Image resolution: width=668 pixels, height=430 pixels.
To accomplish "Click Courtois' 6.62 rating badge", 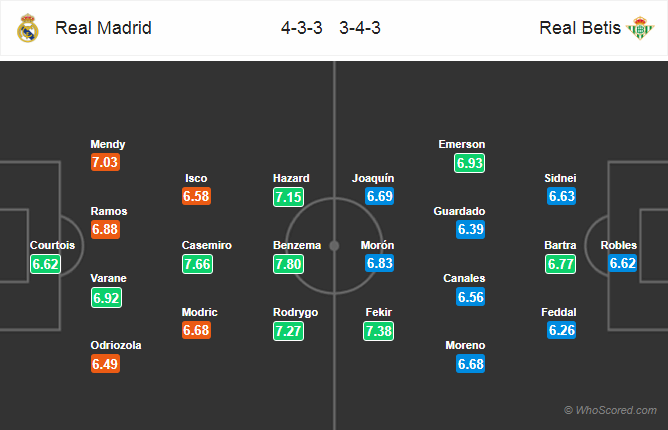I will [x=46, y=264].
